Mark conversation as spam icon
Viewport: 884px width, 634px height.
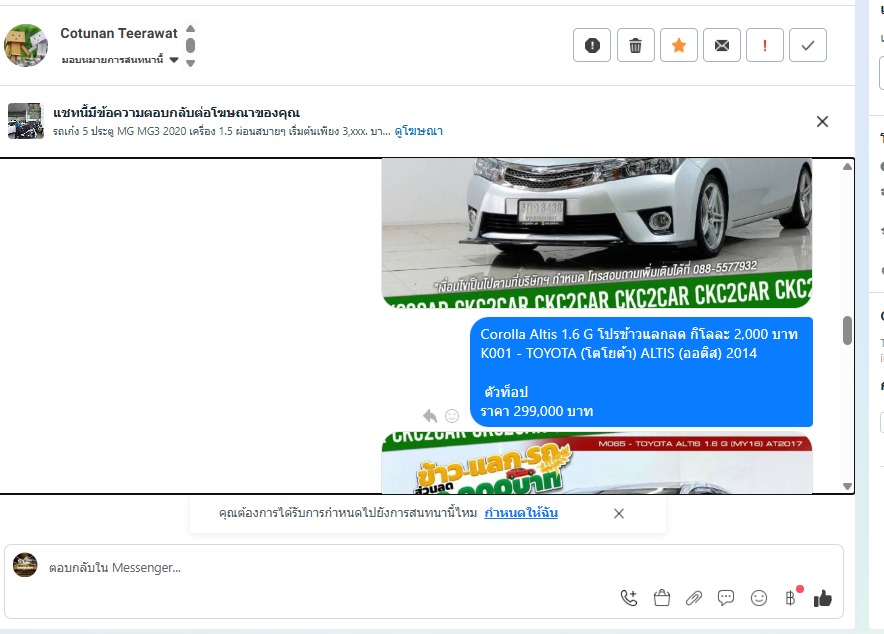pos(592,45)
